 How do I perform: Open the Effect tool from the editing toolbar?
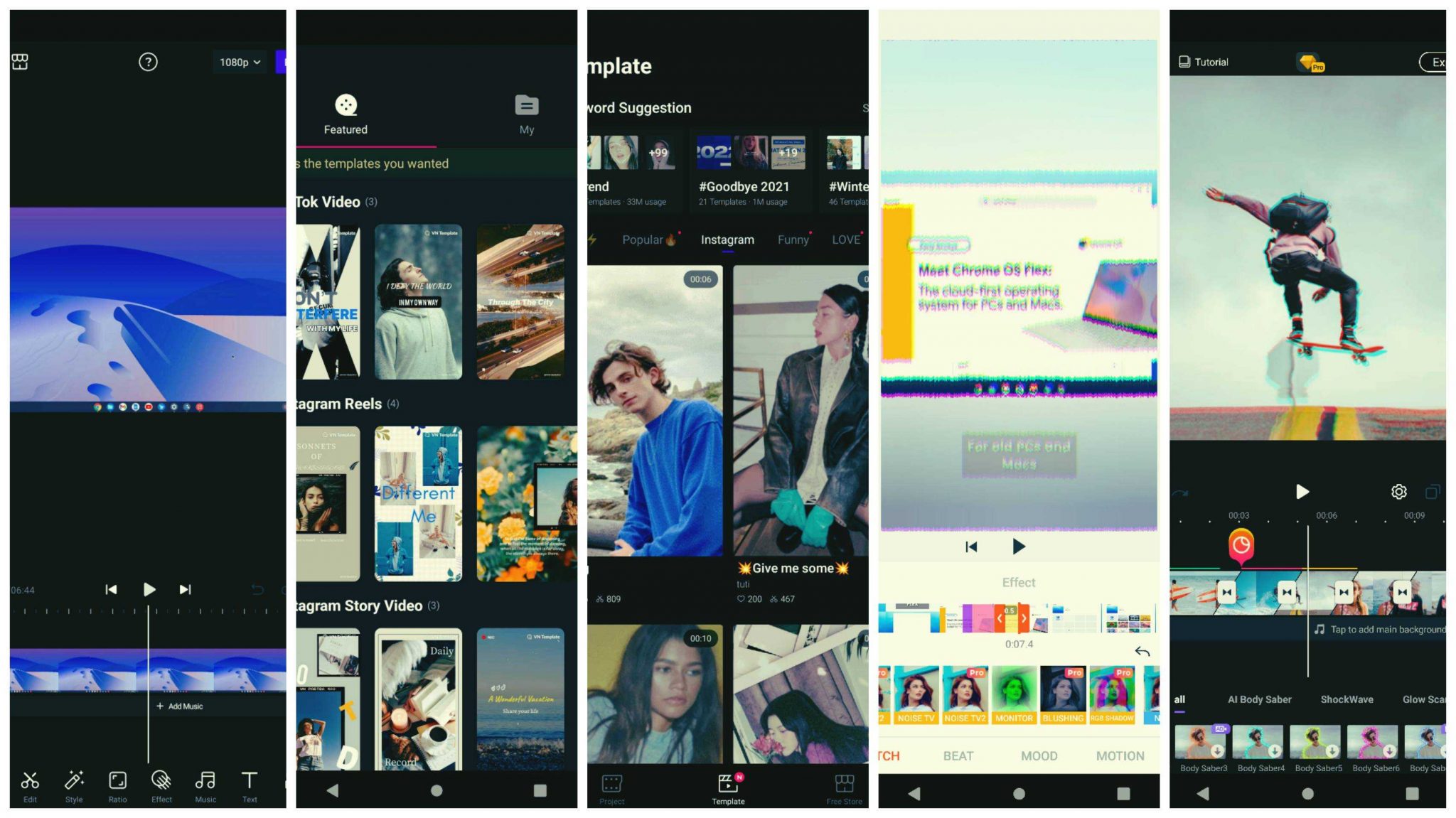coord(161,787)
